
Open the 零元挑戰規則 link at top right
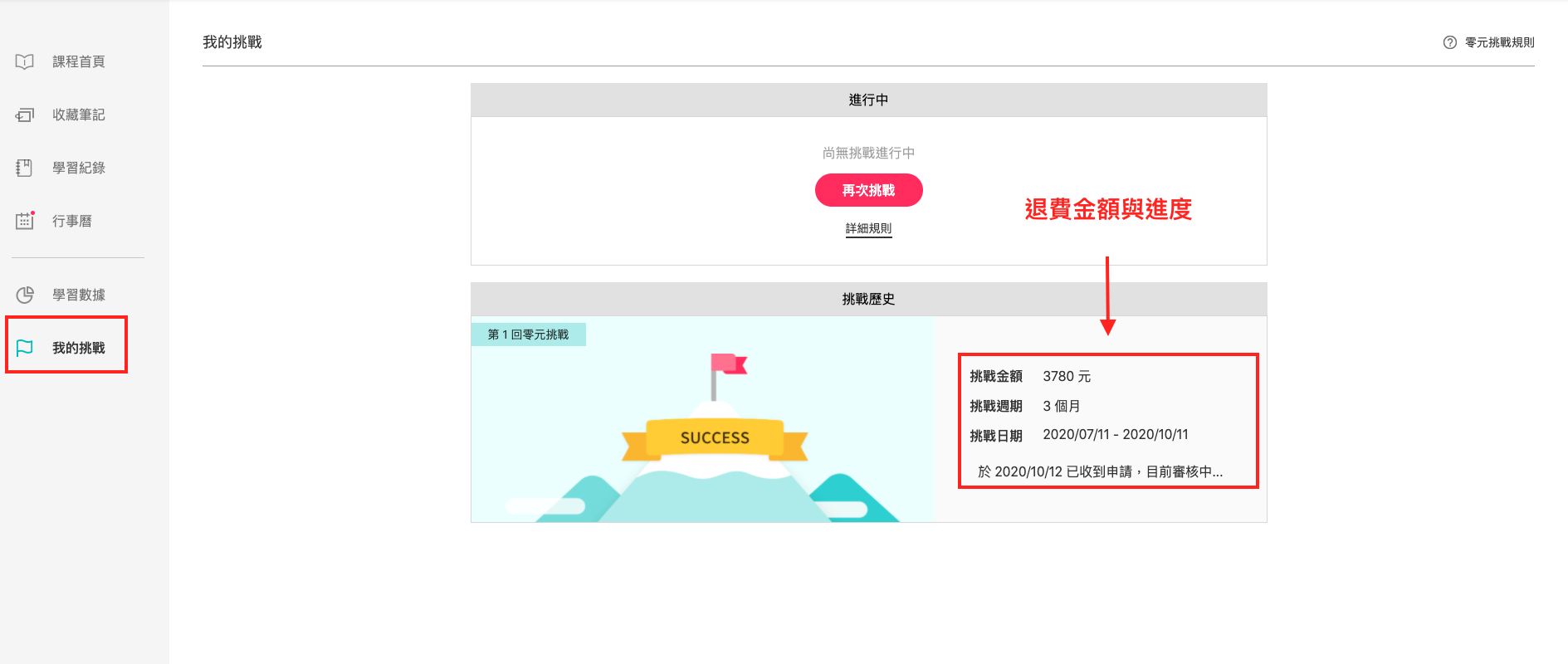[1499, 42]
